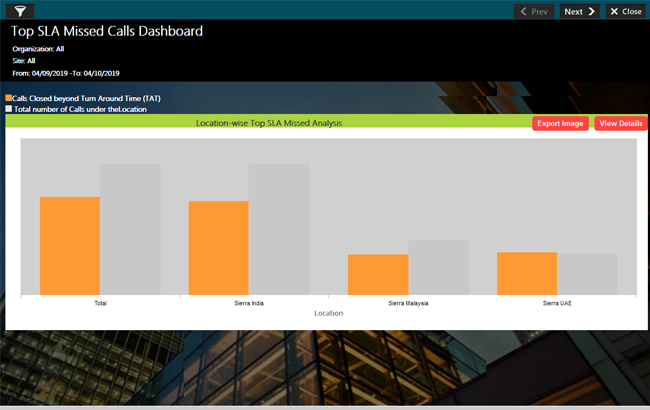The image size is (650, 410).
Task: Open the filter funnel icon
Action: tap(19, 11)
